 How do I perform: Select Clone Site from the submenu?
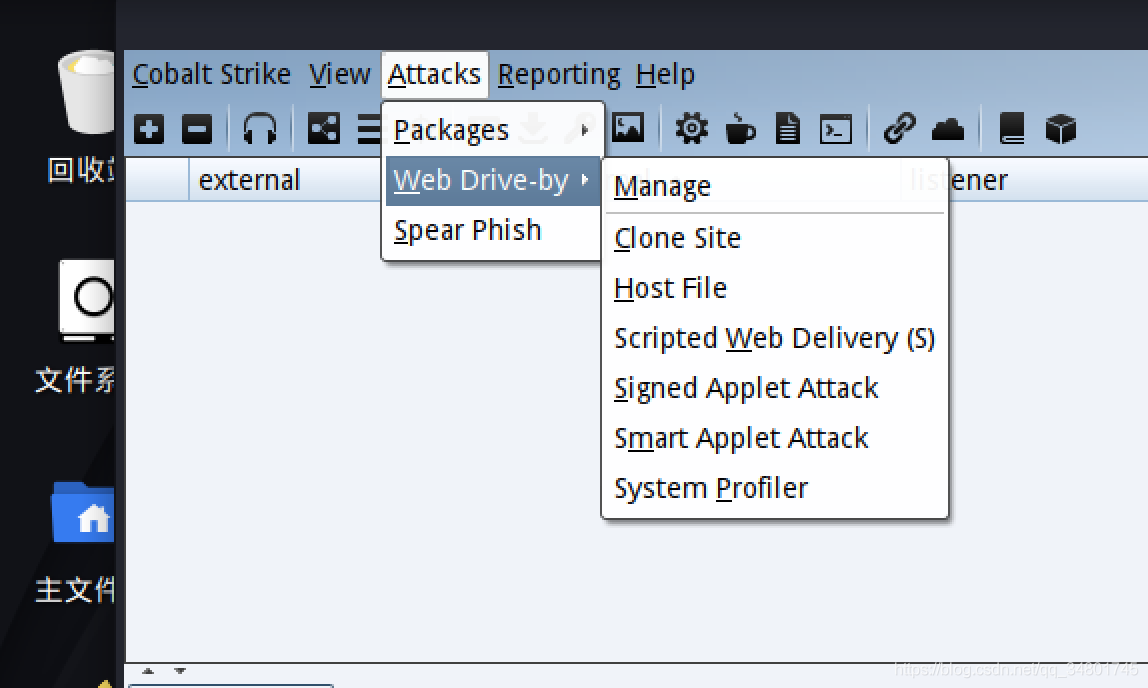click(x=677, y=238)
